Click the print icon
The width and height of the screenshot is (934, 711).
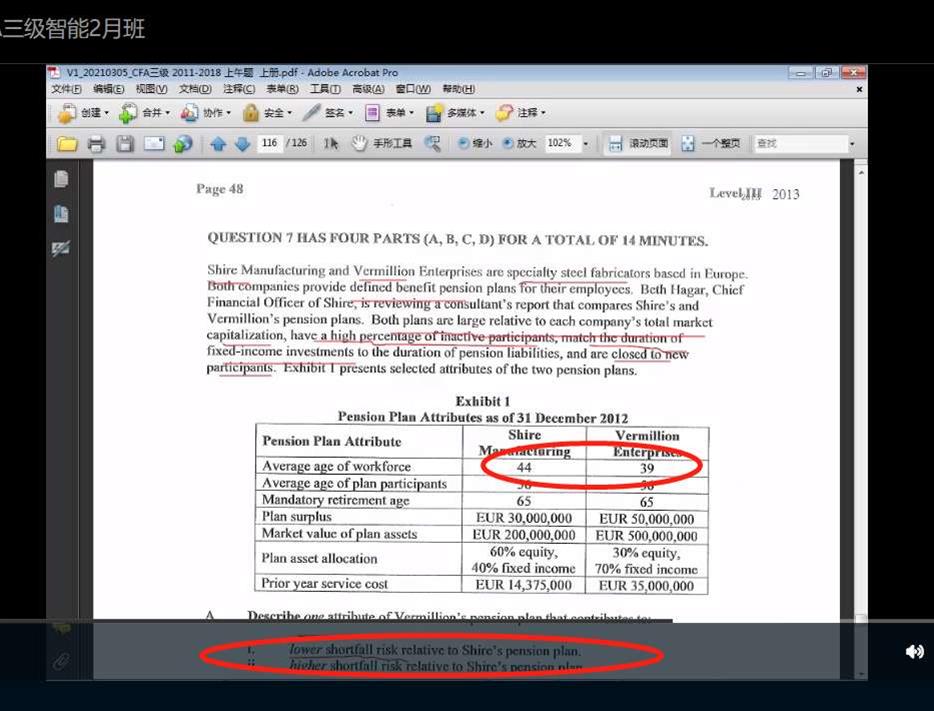click(x=96, y=144)
